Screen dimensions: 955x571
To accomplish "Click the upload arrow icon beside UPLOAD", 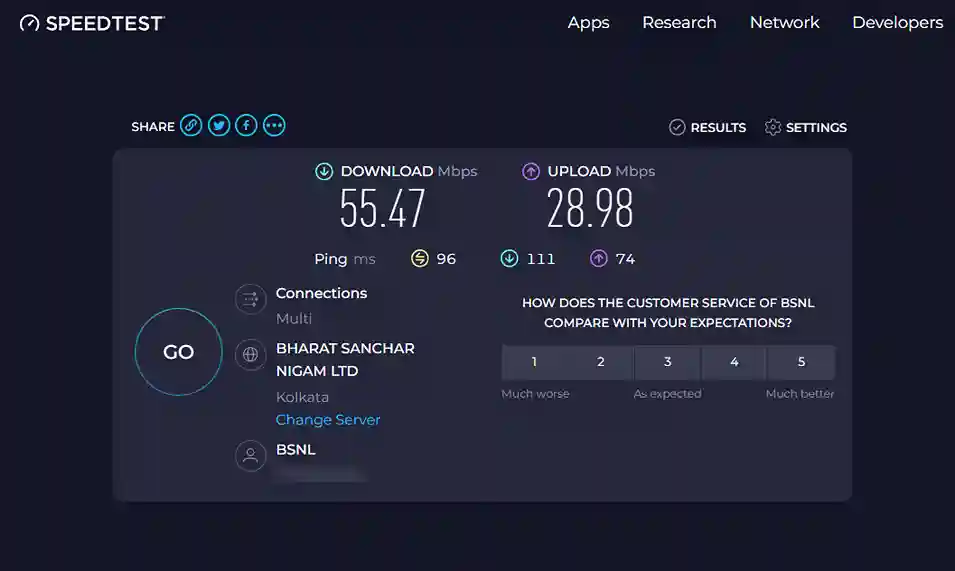I will [530, 172].
